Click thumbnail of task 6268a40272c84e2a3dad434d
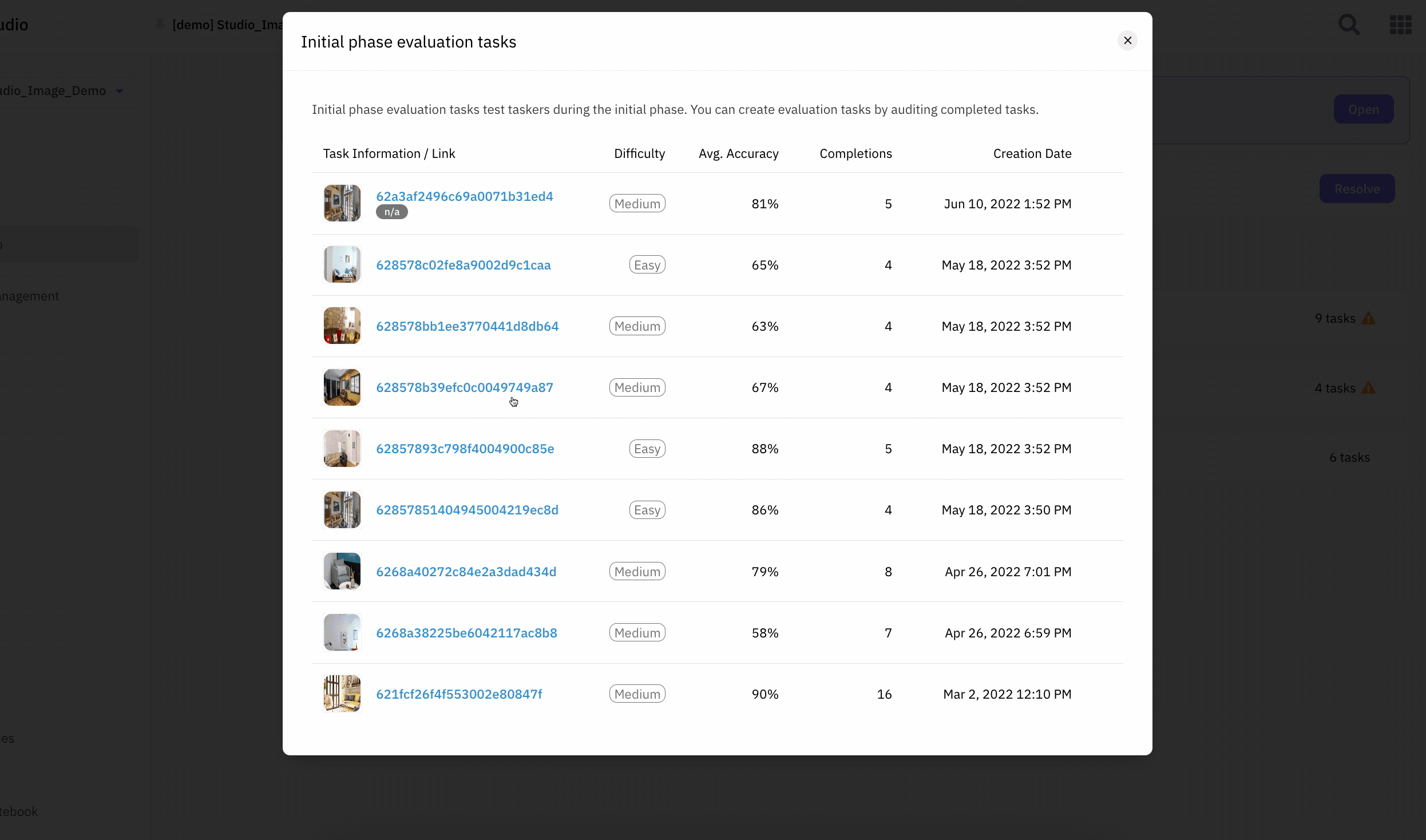Image resolution: width=1426 pixels, height=840 pixels. [x=342, y=571]
